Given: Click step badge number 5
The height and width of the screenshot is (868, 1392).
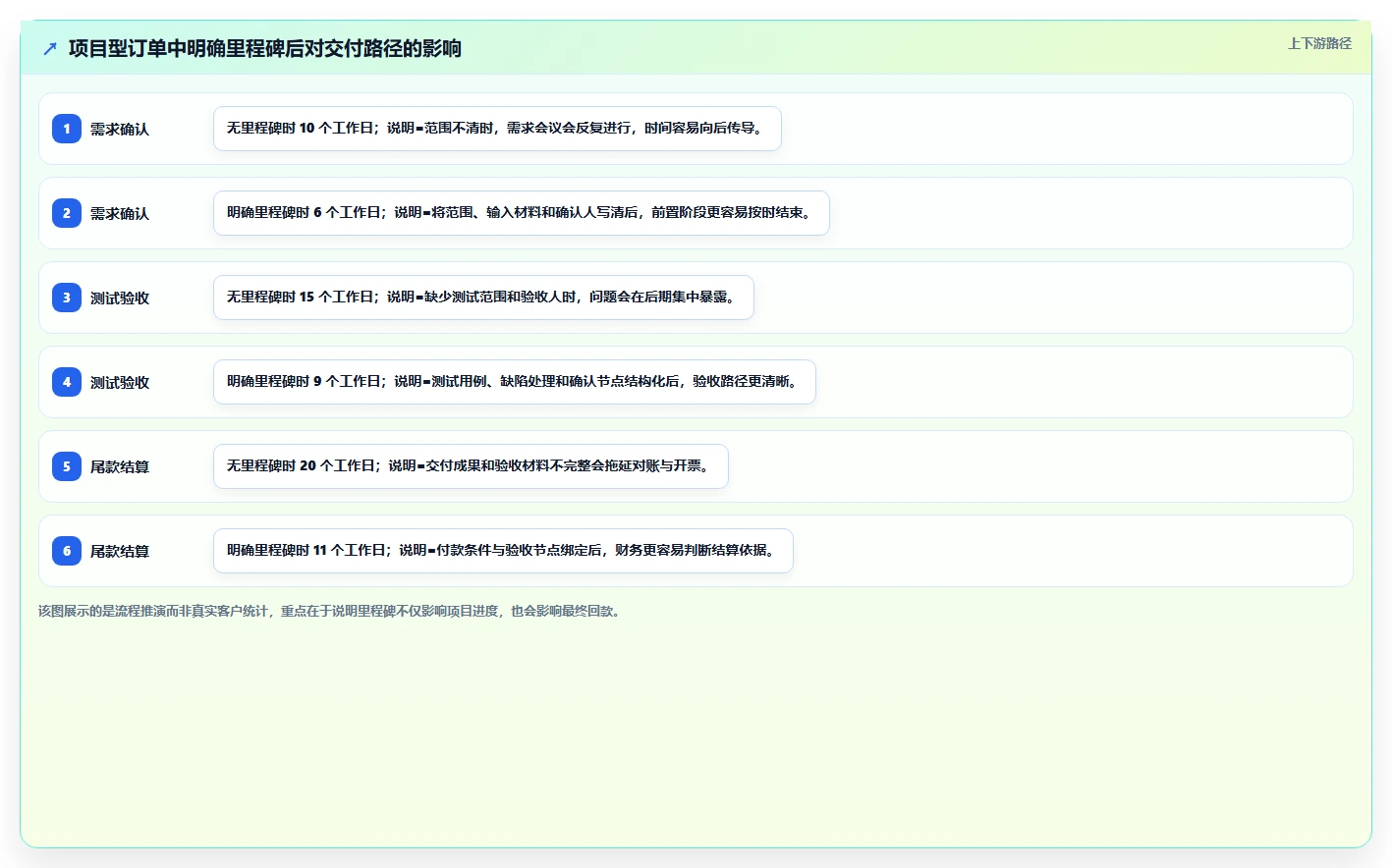Looking at the screenshot, I should pos(67,466).
